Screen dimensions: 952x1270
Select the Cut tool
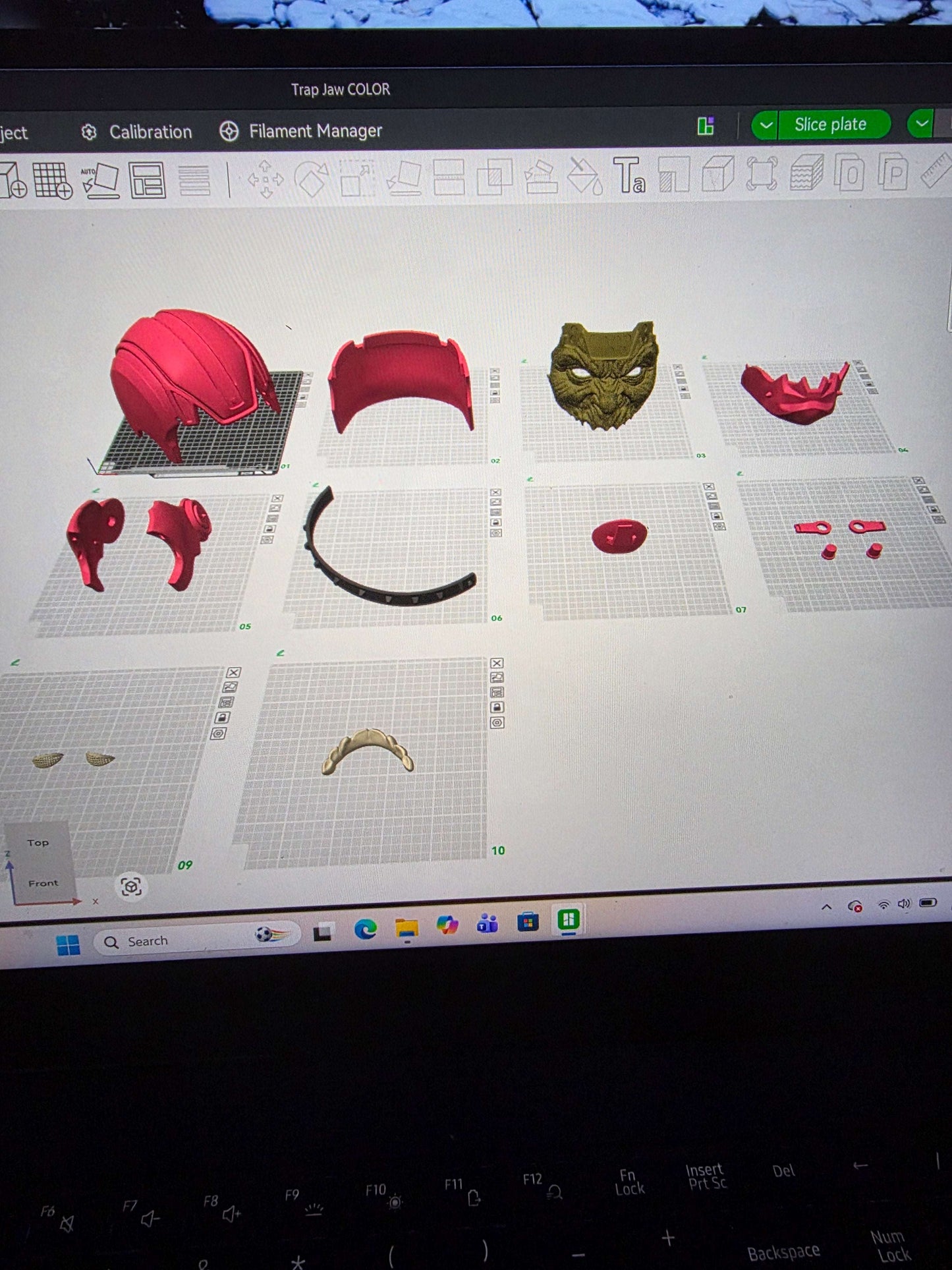pyautogui.click(x=449, y=178)
